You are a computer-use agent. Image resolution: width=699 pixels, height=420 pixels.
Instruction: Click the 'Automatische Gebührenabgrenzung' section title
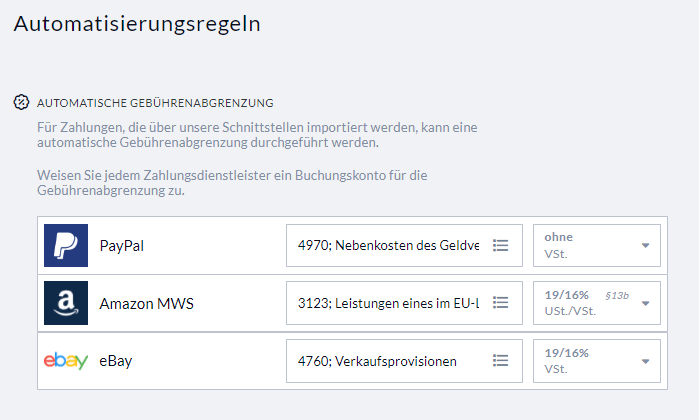click(155, 103)
